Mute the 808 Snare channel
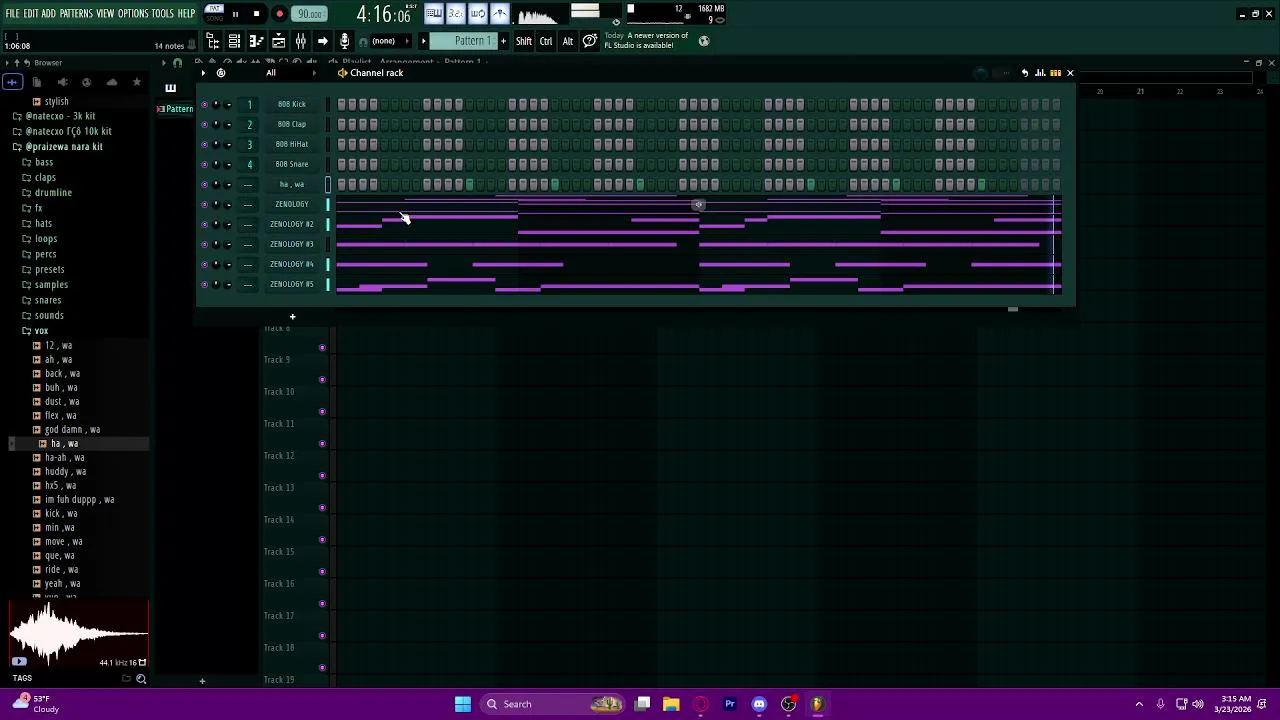Image resolution: width=1280 pixels, height=720 pixels. pyautogui.click(x=205, y=164)
